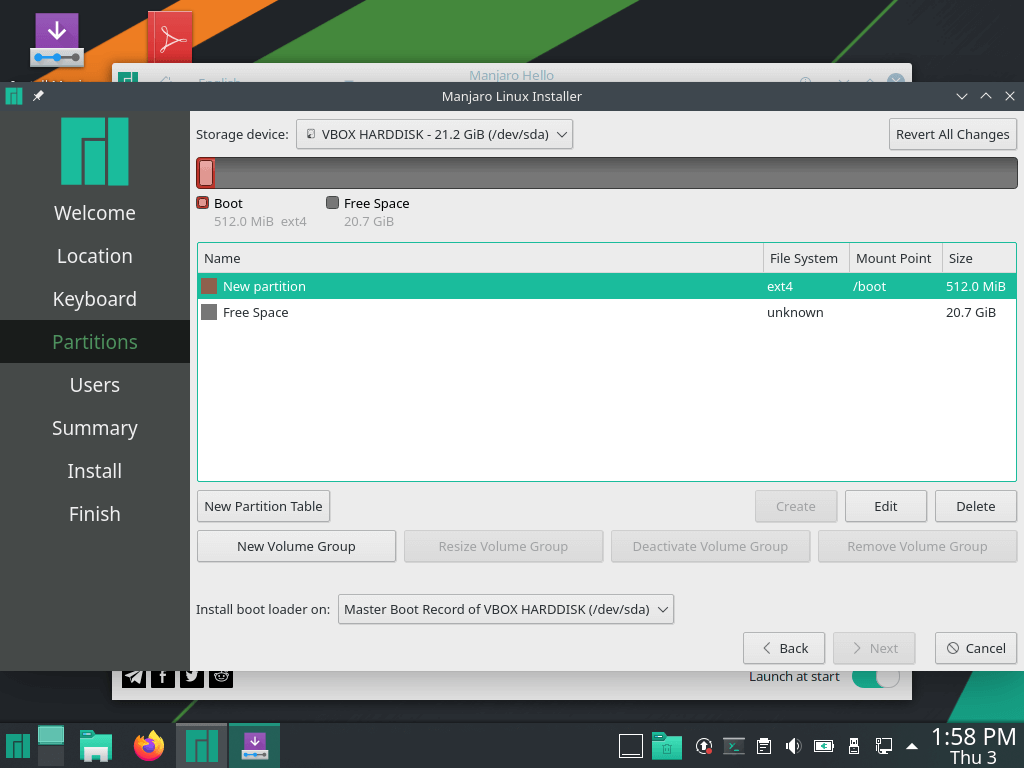Open the terminal tray icon

pyautogui.click(x=733, y=746)
